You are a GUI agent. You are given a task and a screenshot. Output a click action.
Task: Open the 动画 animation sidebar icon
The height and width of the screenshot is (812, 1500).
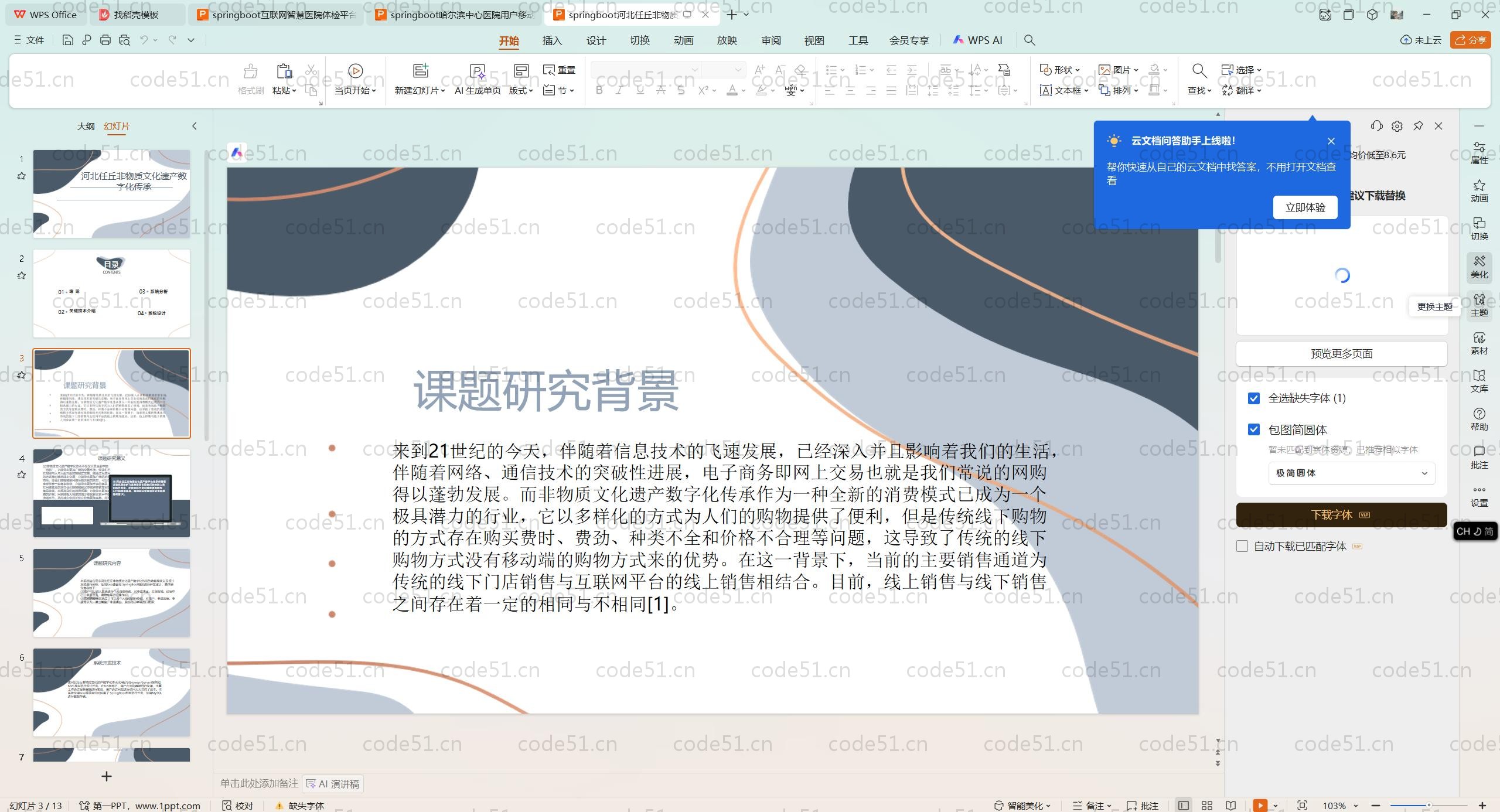[1479, 190]
